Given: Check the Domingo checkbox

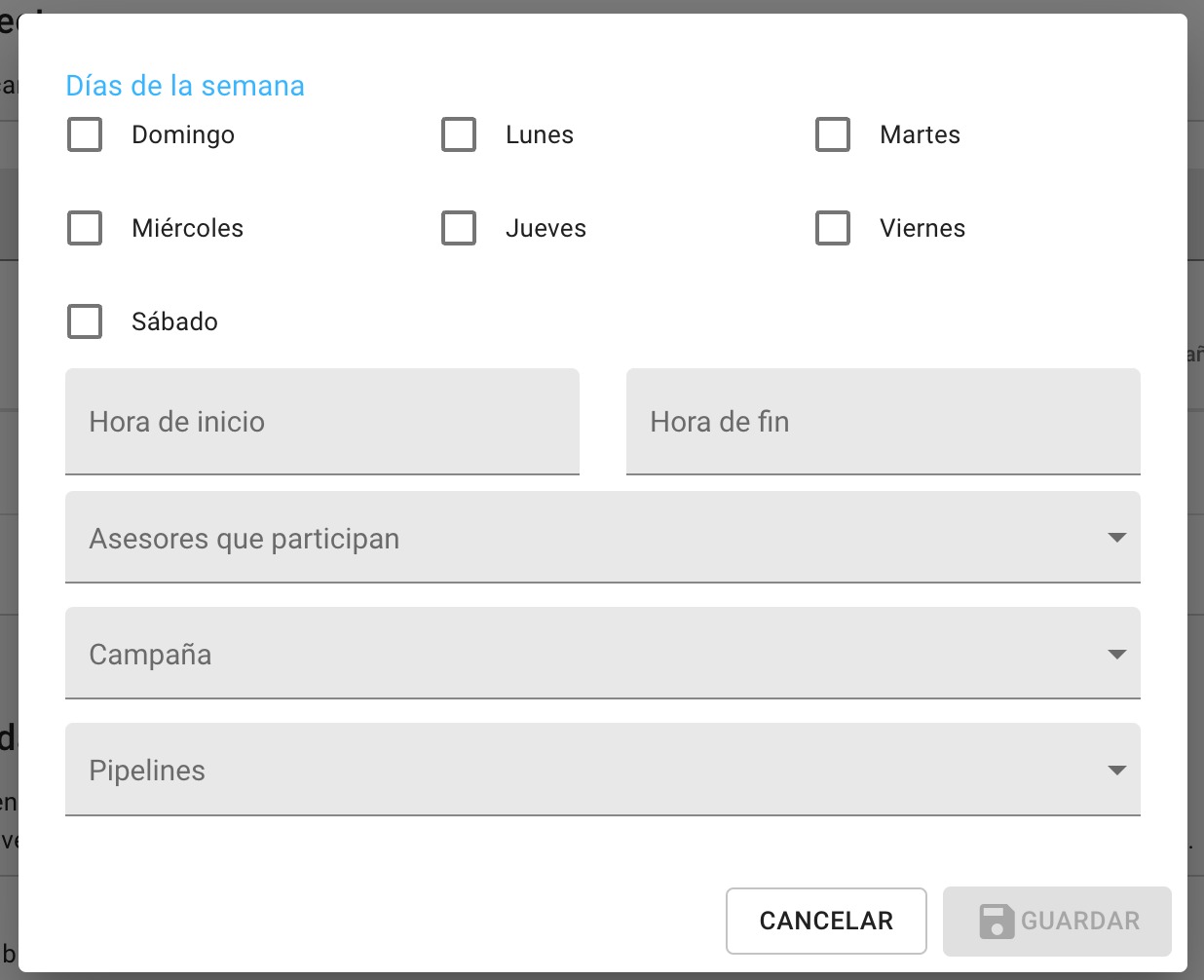Looking at the screenshot, I should tap(85, 134).
